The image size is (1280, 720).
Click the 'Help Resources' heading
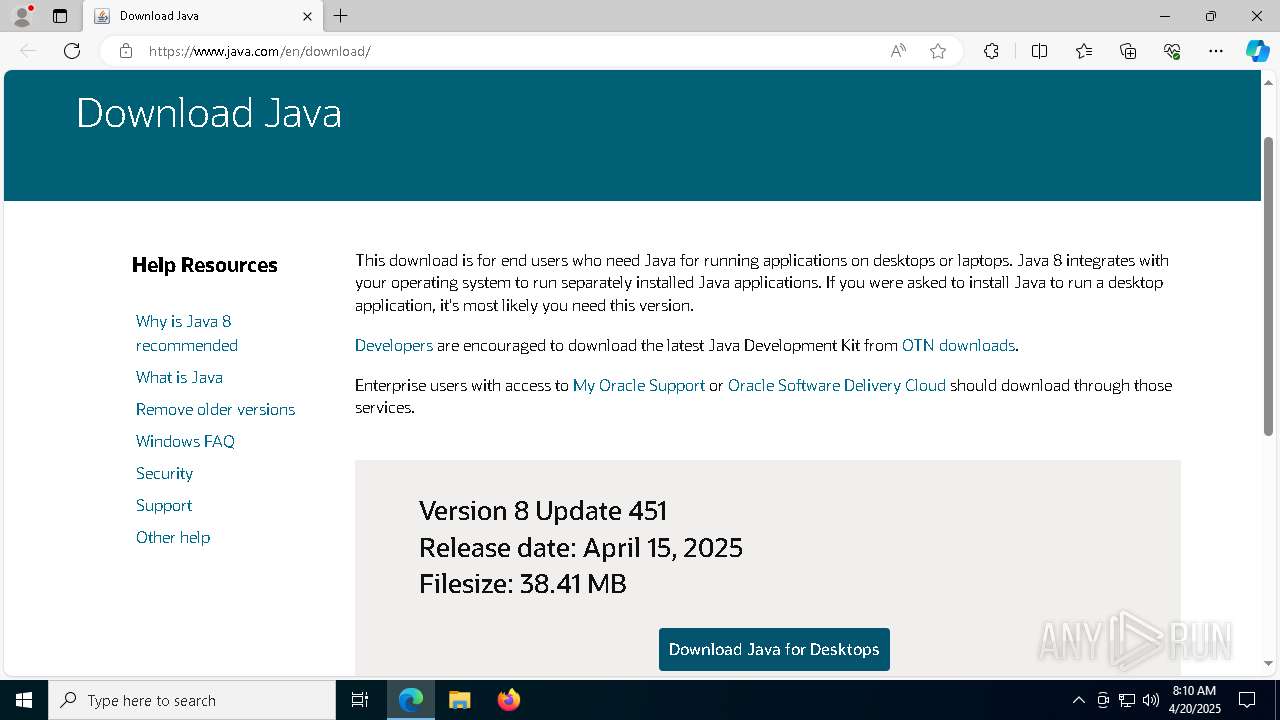tap(205, 265)
